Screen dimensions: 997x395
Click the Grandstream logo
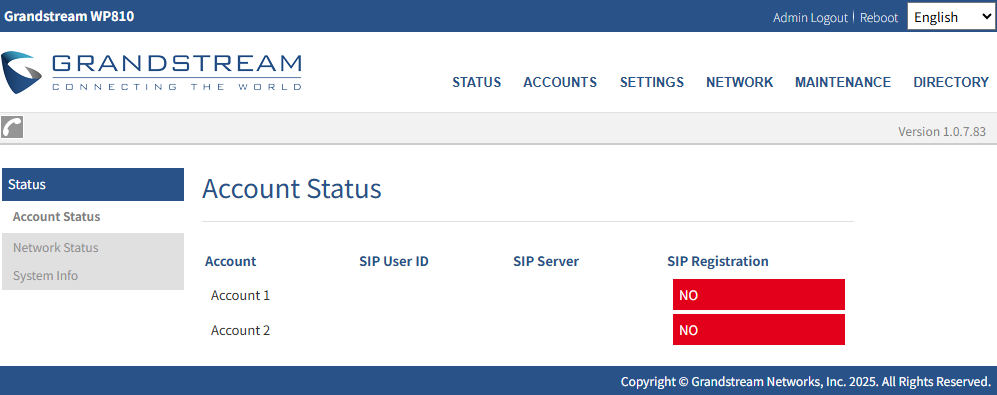tap(151, 73)
